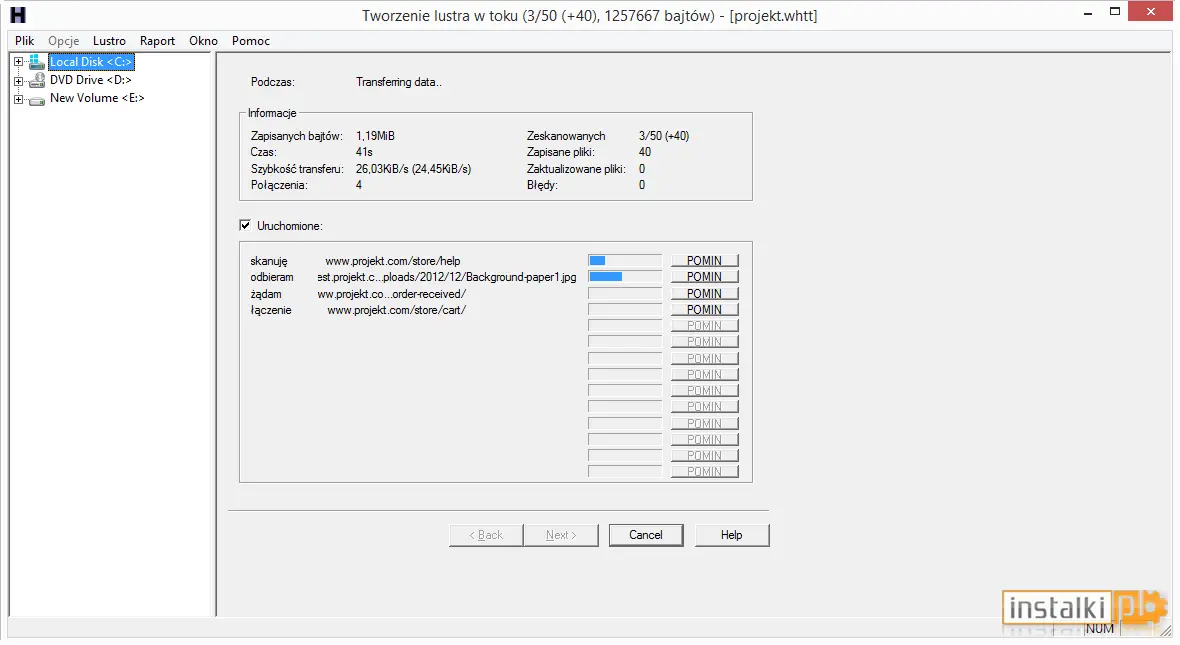1180x645 pixels.
Task: Click the 3/50 (+40) scanned value
Action: [x=664, y=136]
